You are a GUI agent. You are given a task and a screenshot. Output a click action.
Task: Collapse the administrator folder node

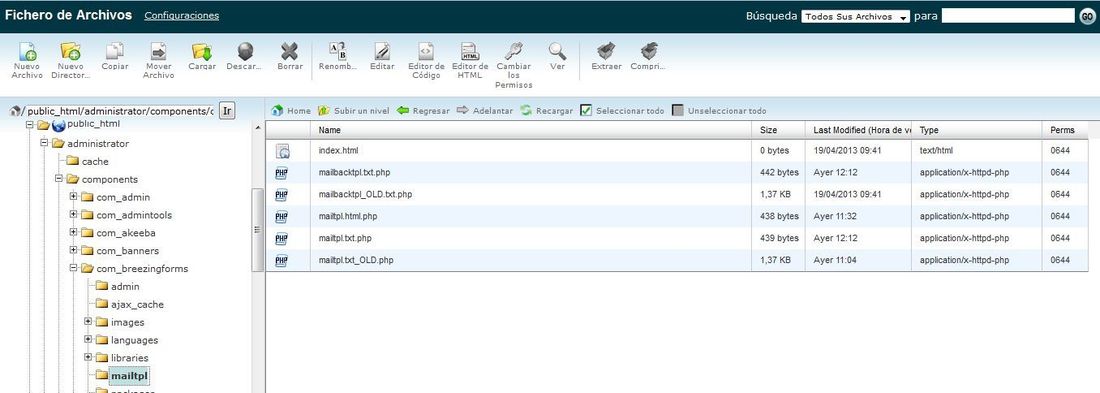44,143
